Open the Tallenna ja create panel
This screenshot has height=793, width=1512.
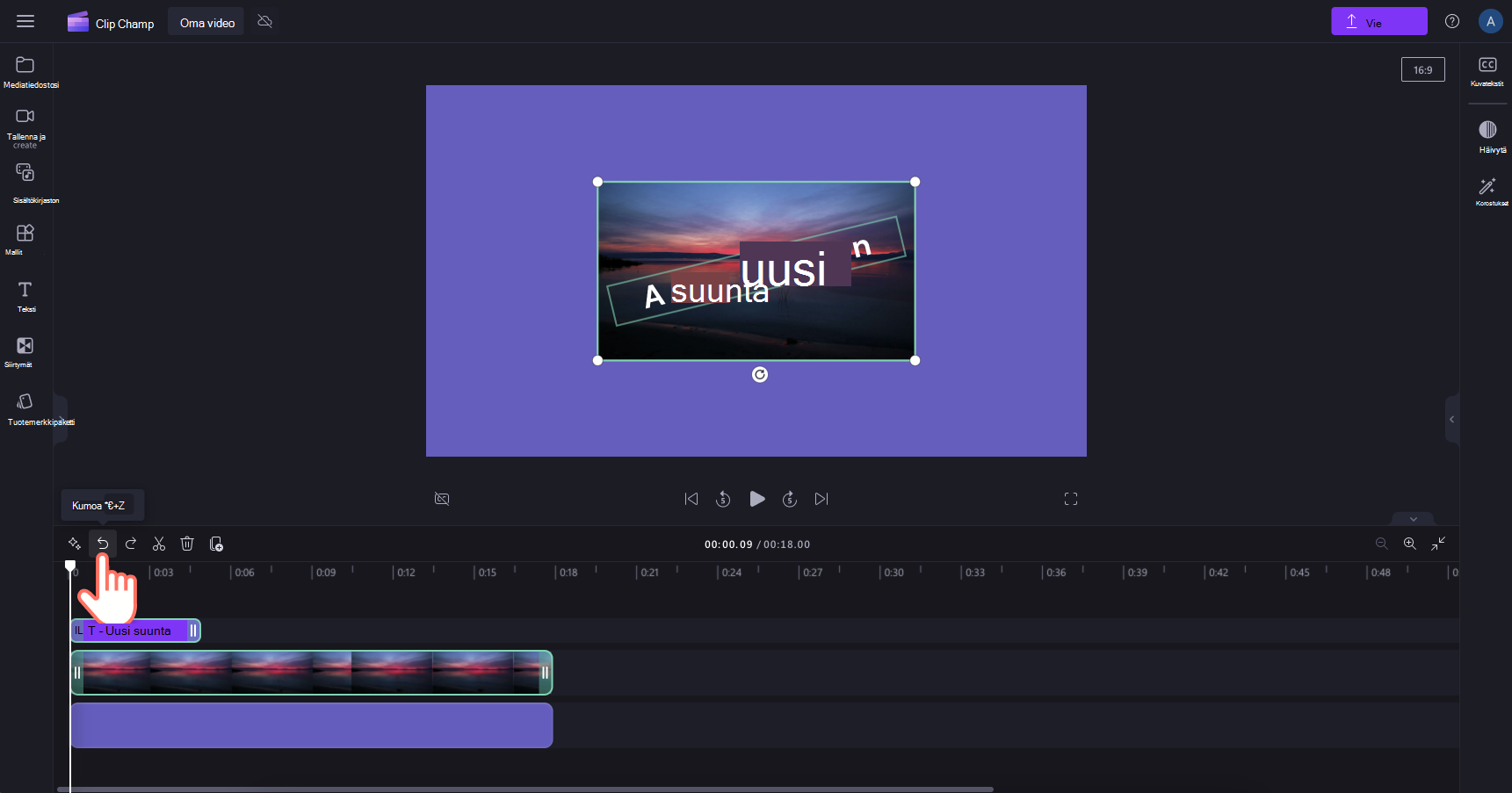25,127
